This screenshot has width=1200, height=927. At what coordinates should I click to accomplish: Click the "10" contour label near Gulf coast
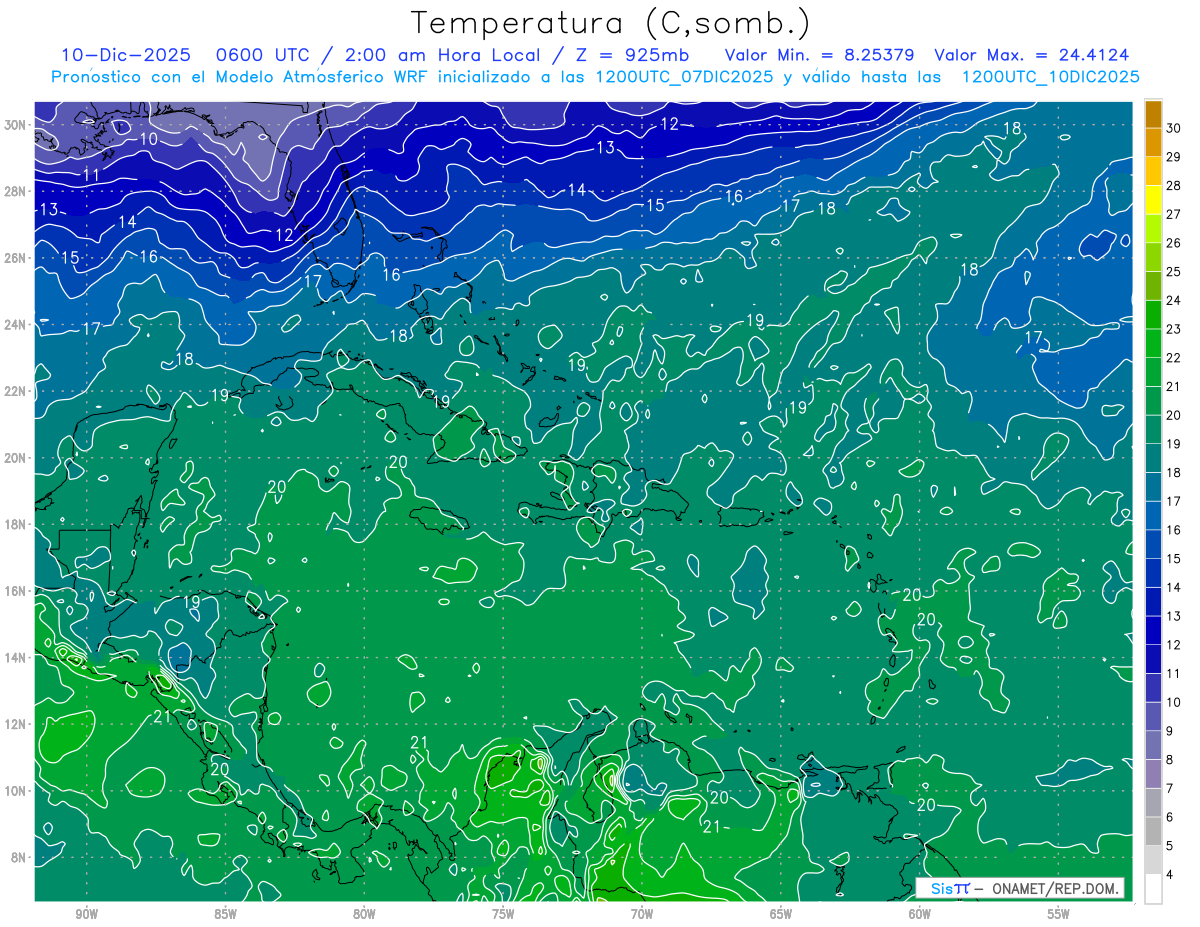click(149, 139)
